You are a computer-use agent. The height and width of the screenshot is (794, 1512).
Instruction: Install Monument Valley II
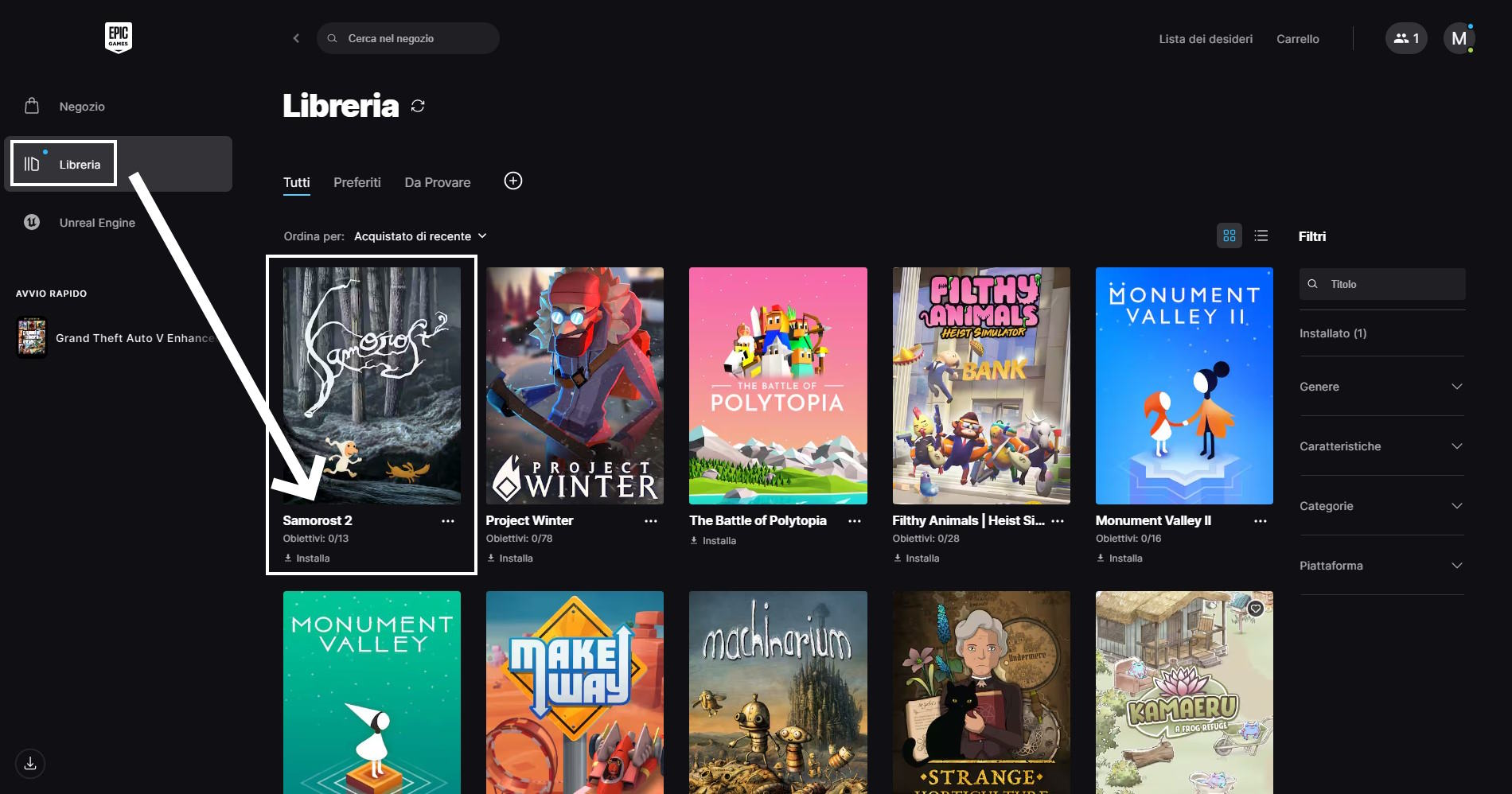click(x=1120, y=558)
